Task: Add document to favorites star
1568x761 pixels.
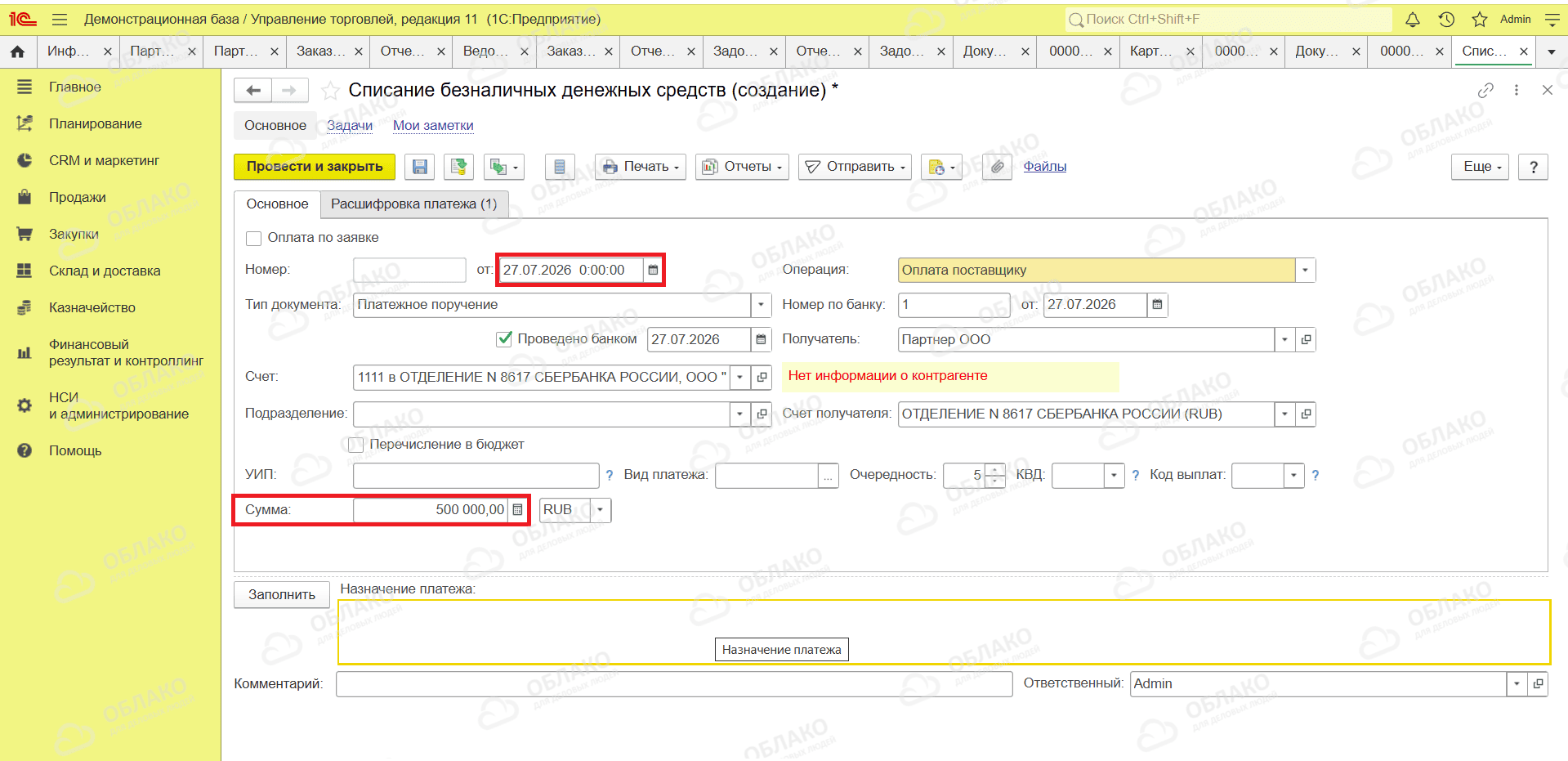Action: 330,91
